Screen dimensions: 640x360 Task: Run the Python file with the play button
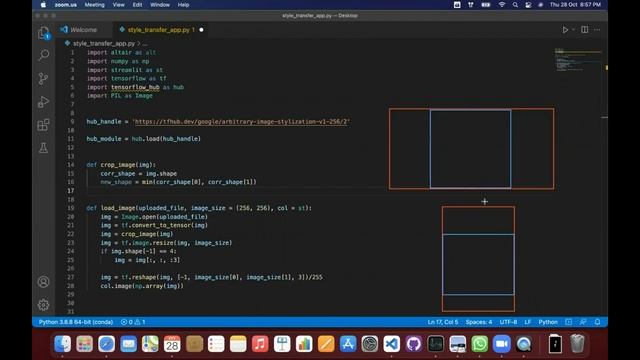coord(565,30)
